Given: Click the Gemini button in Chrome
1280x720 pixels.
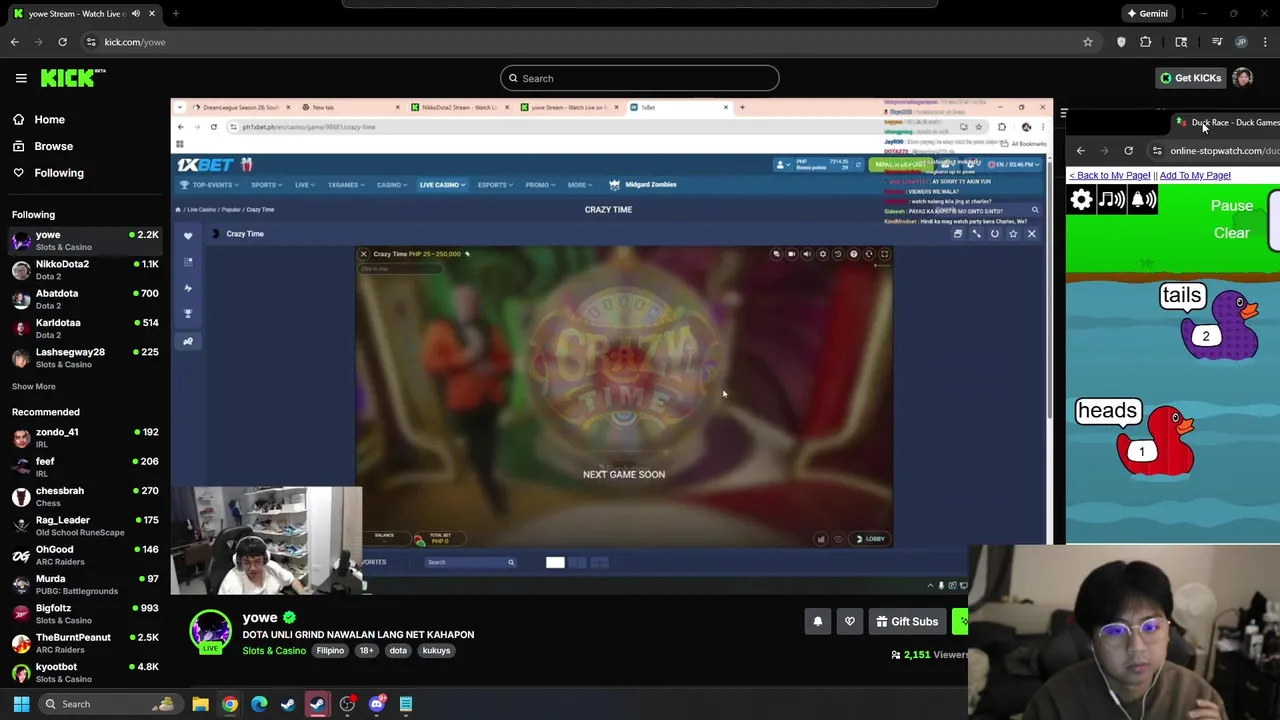Looking at the screenshot, I should click(x=1147, y=14).
